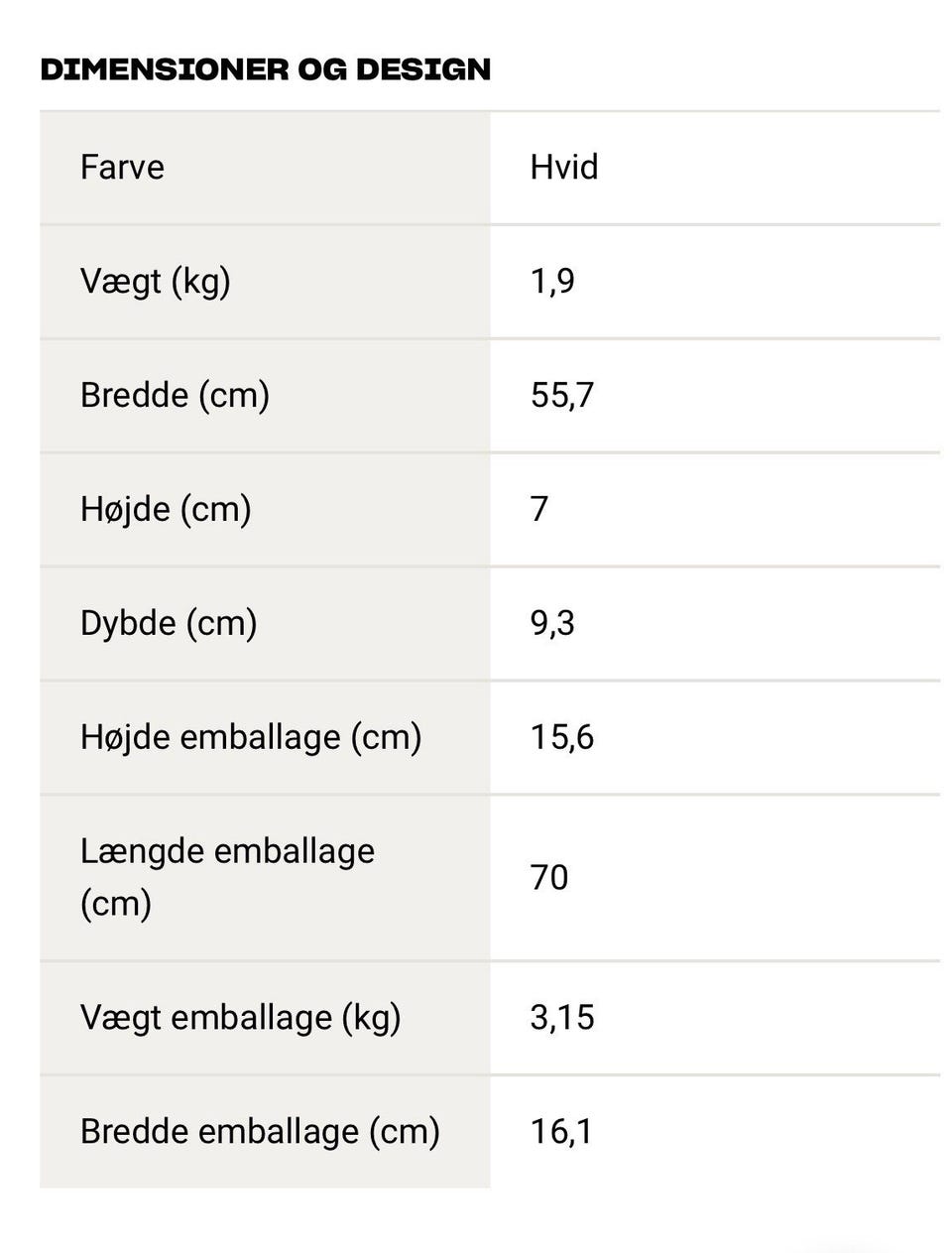
Task: Select the 'Farve' row label
Action: (122, 167)
